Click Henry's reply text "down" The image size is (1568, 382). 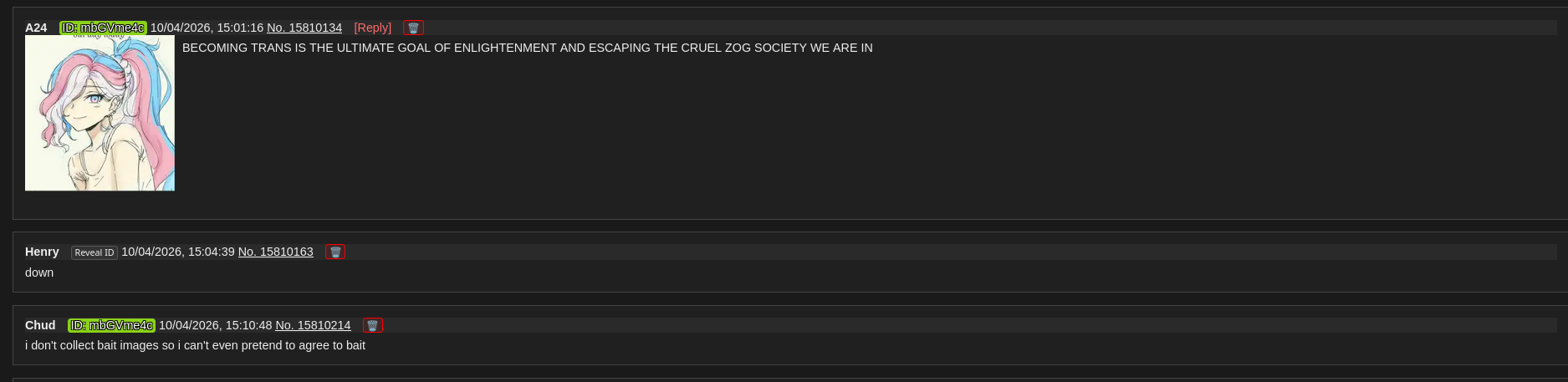39,272
